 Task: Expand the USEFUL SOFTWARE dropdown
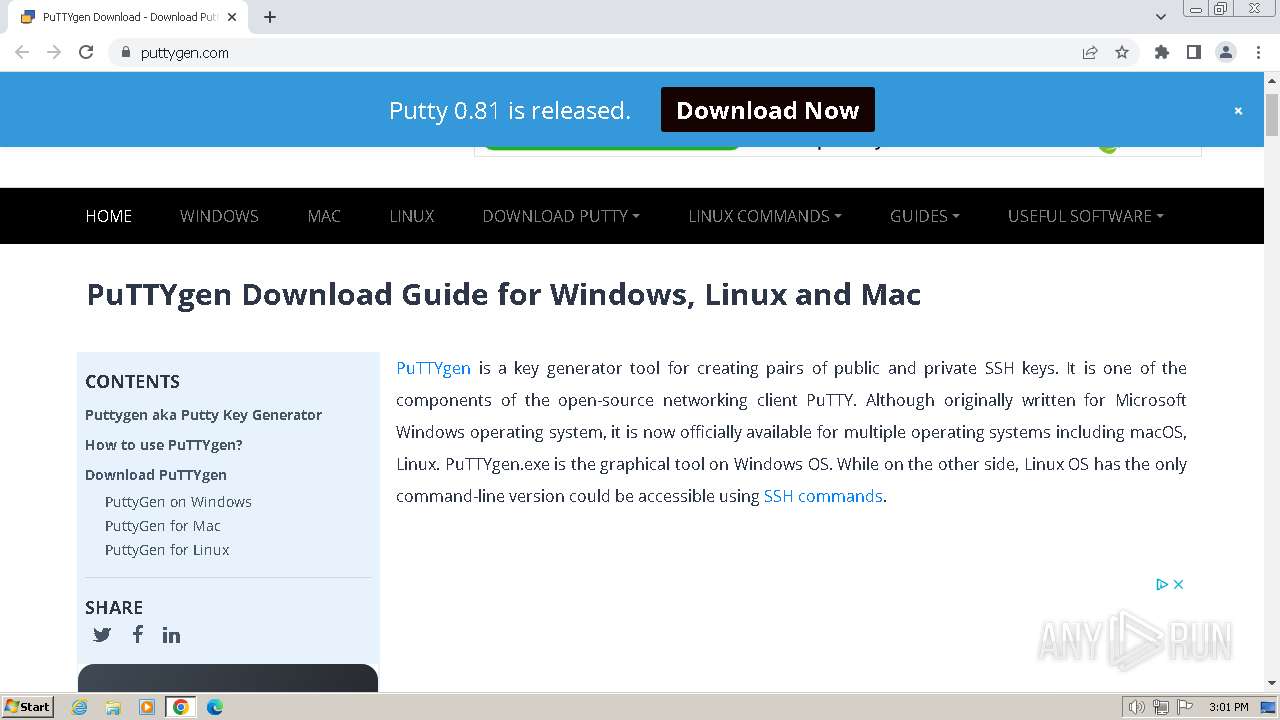pyautogui.click(x=1086, y=216)
